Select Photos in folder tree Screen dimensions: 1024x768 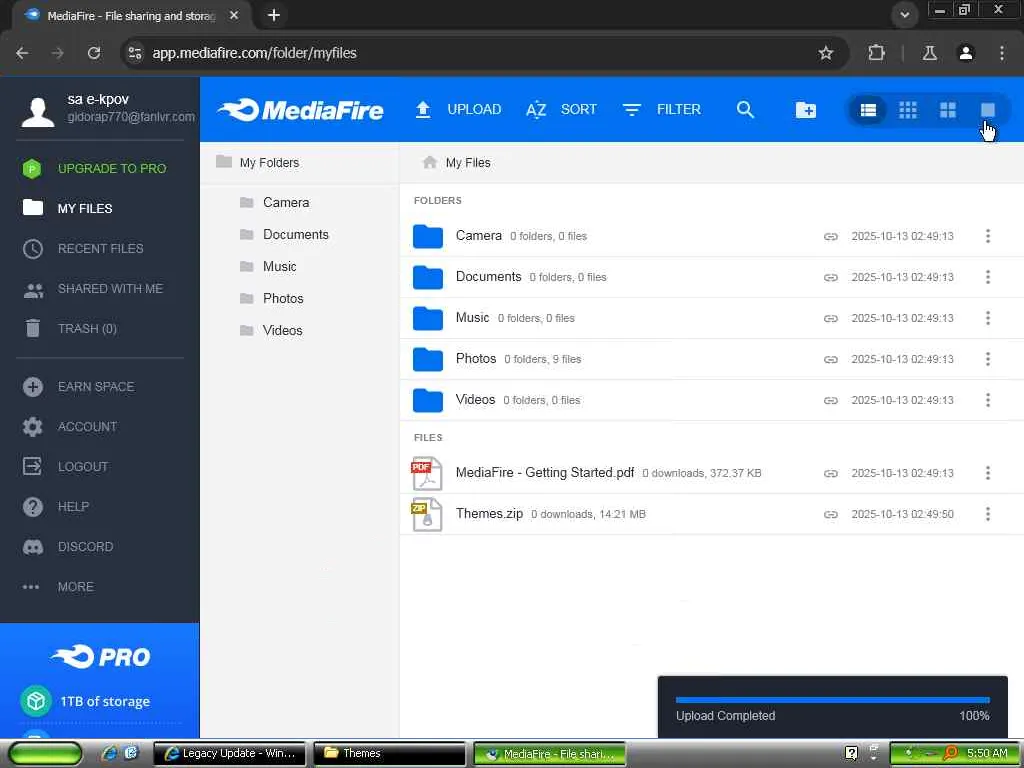pos(272,298)
